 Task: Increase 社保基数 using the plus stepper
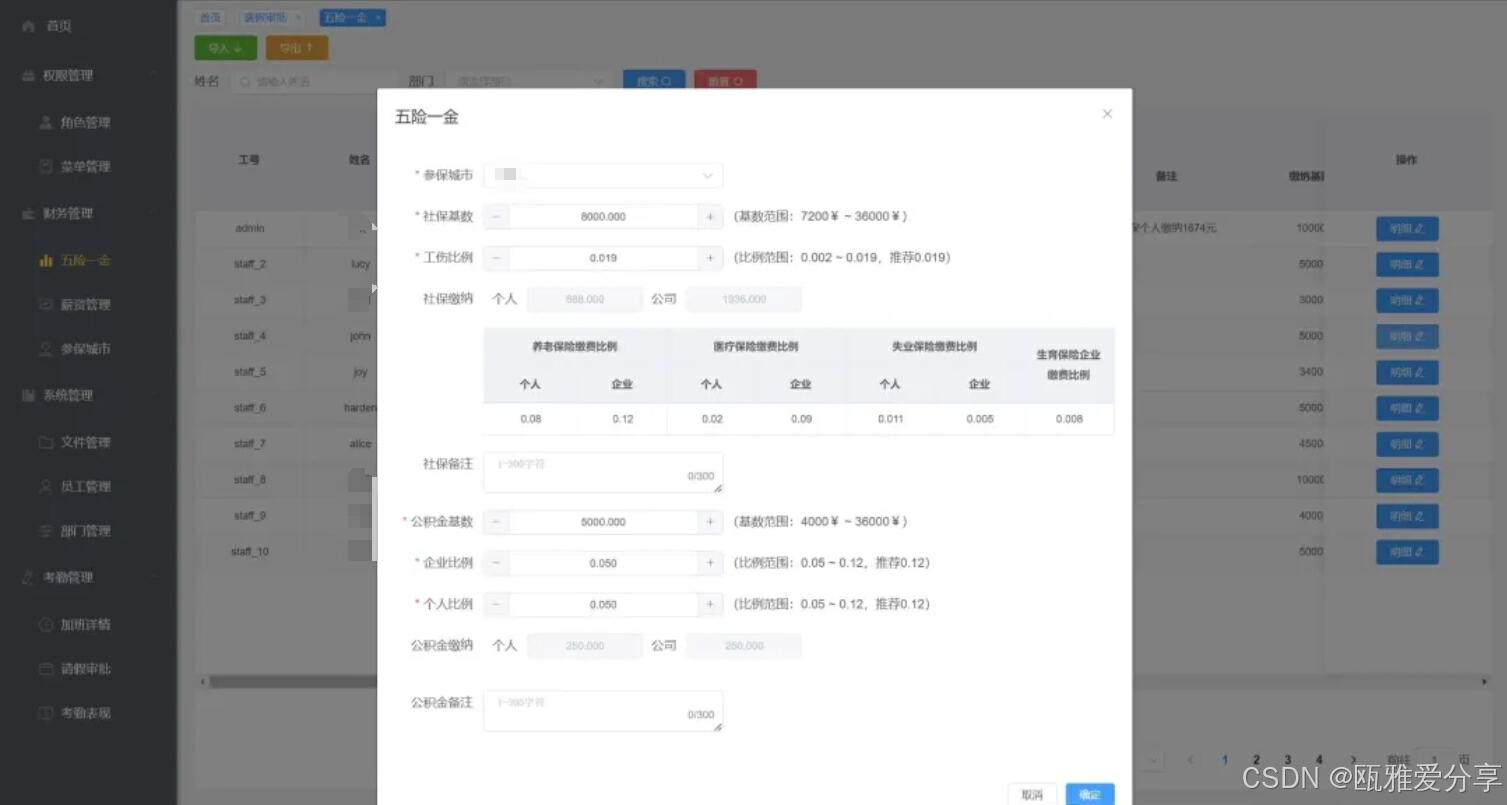711,216
